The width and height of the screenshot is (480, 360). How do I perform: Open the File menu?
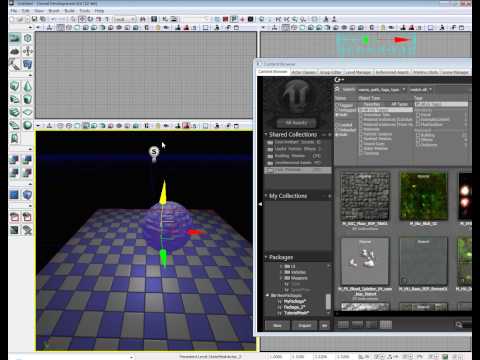(x=14, y=11)
